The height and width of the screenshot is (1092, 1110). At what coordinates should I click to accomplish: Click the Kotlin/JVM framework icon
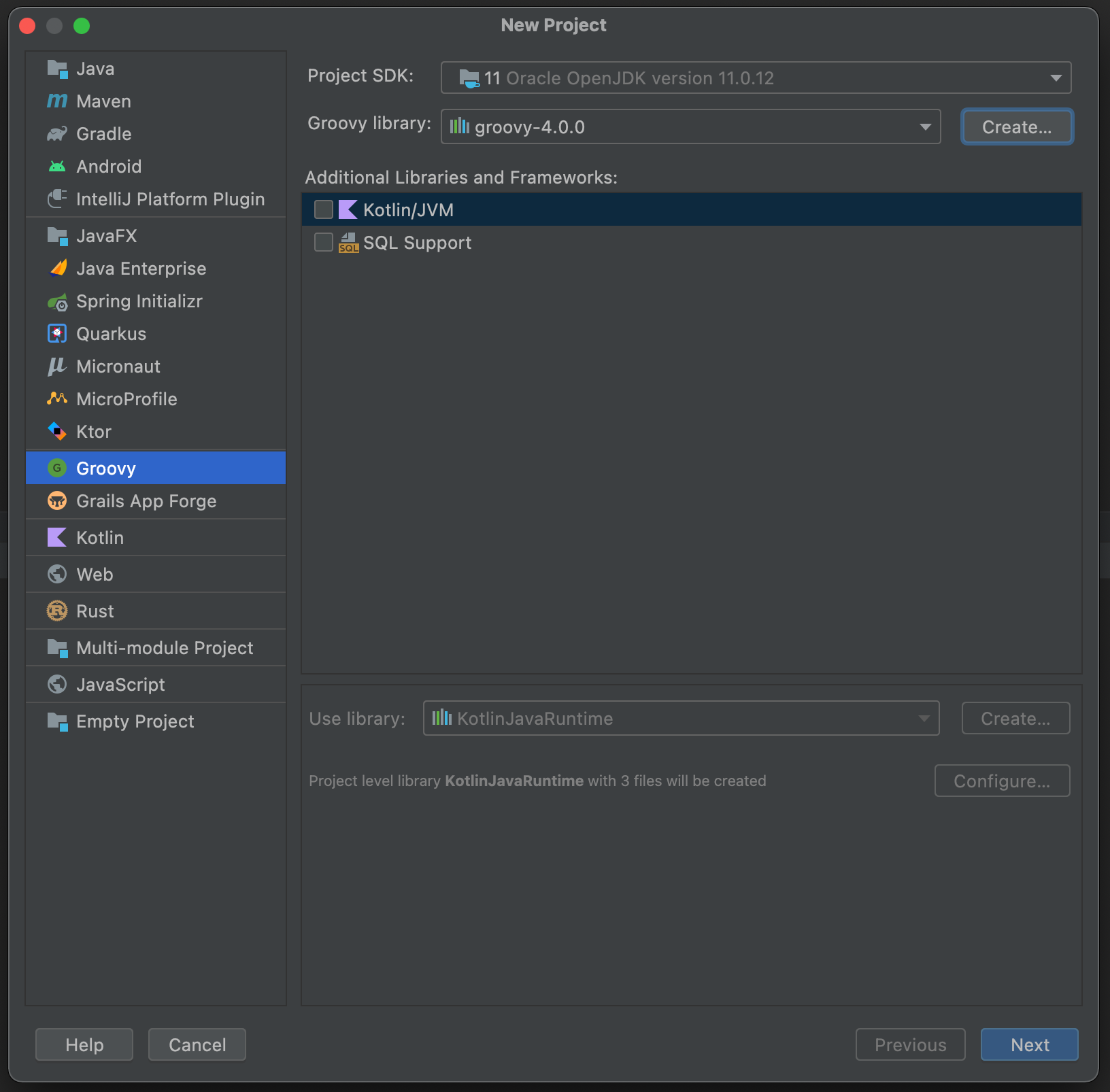click(348, 209)
